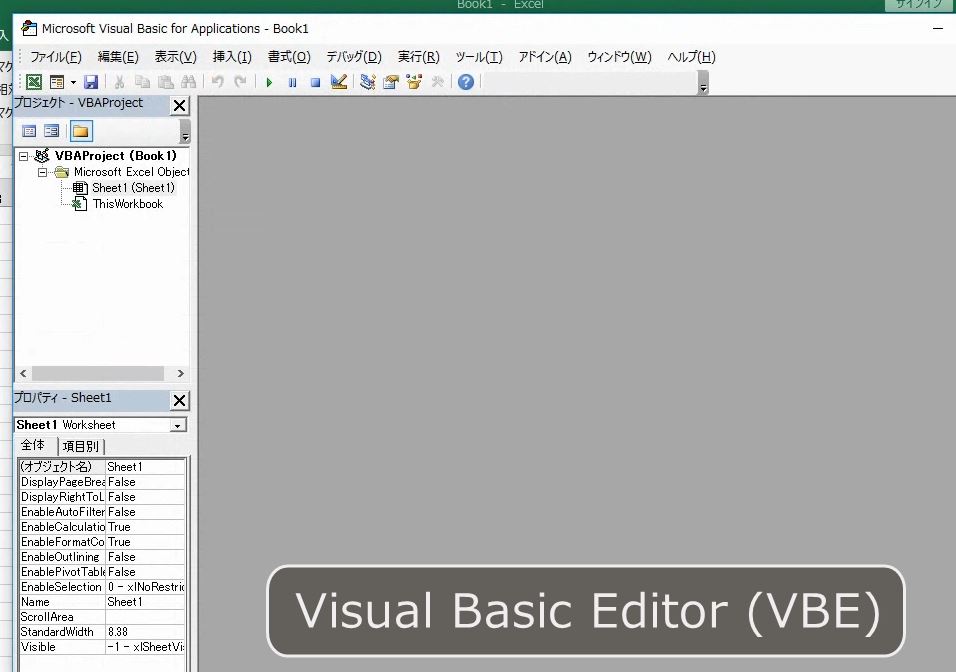Select VBAProject (Book1) in project tree

(x=115, y=155)
